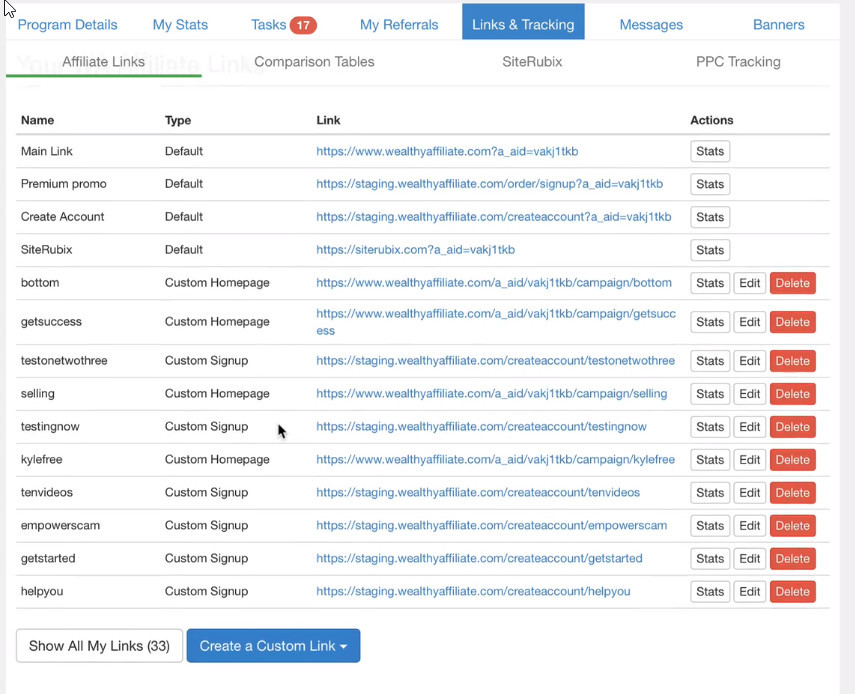The image size is (855, 694).
Task: Open the campaign/selling link
Action: click(492, 393)
